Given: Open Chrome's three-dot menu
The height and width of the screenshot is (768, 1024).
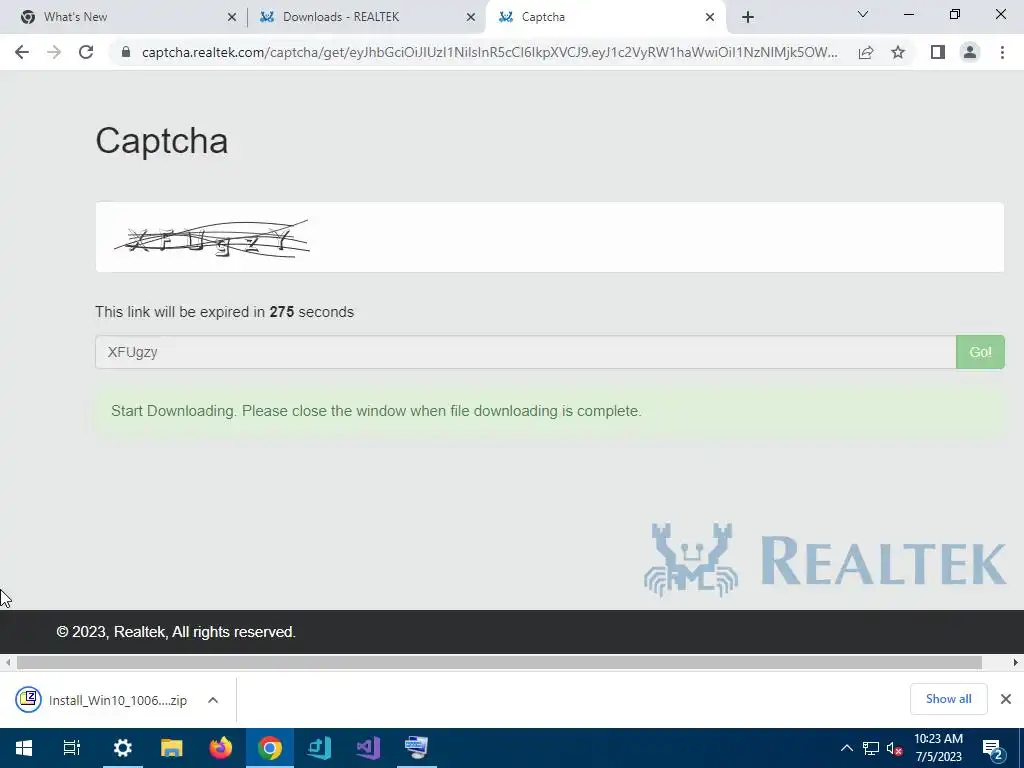Looking at the screenshot, I should tap(1002, 52).
